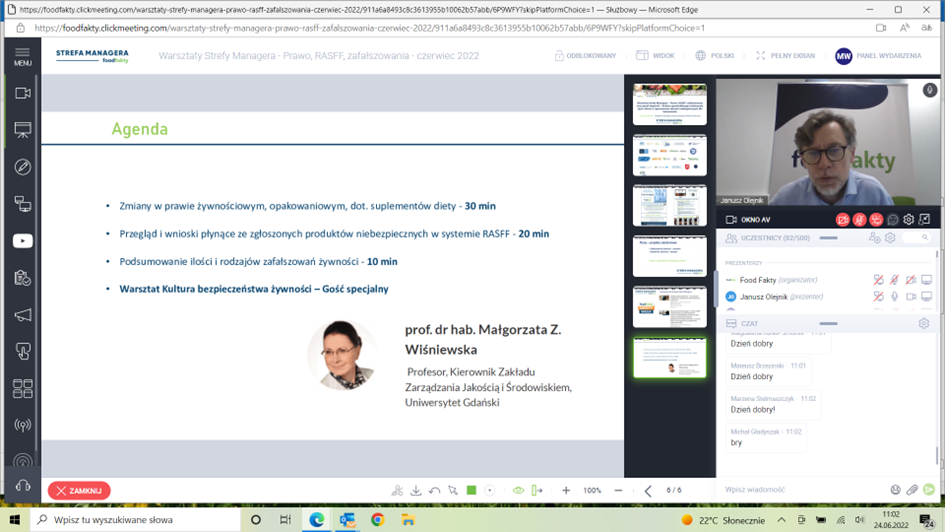This screenshot has width=945, height=532.
Task: Collapse the UCZESTNICY participants panel
Action: [828, 238]
